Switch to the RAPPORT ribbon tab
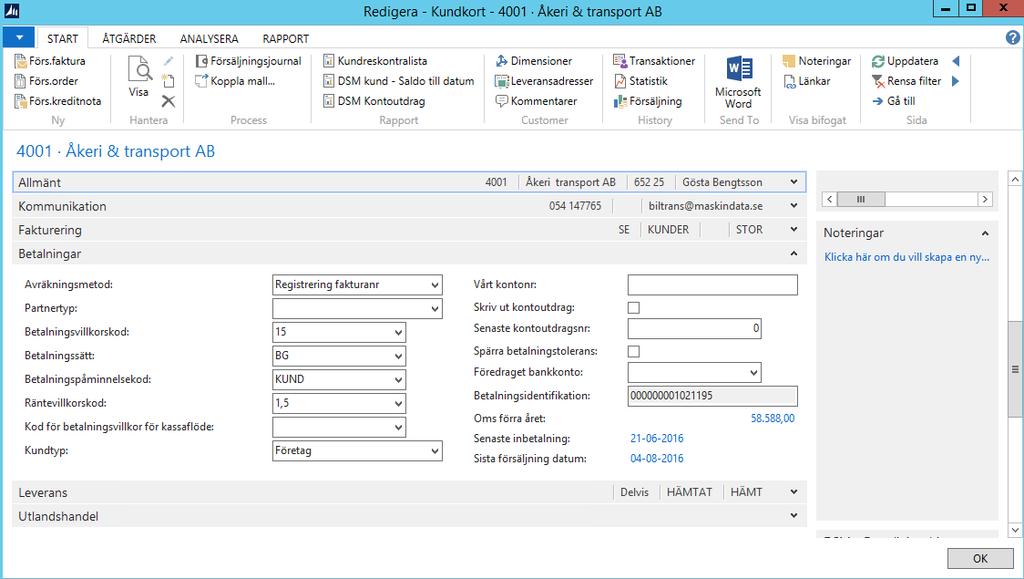Viewport: 1024px width, 579px height. [x=285, y=39]
